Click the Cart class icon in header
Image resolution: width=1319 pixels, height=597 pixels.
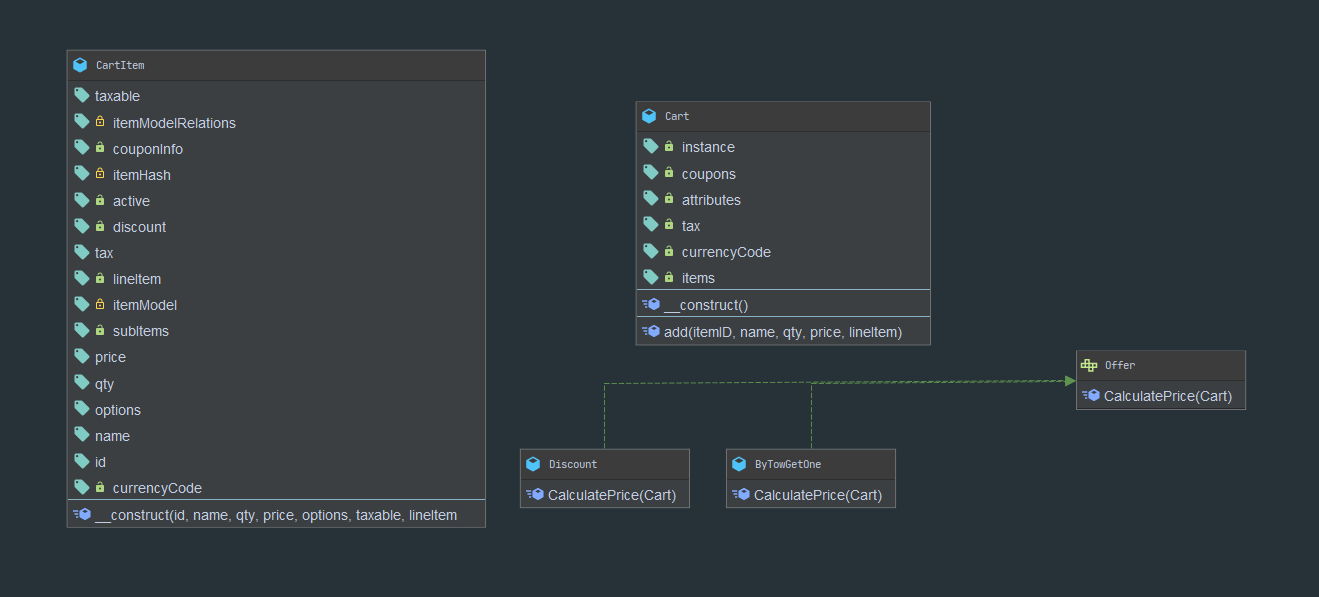click(x=649, y=116)
